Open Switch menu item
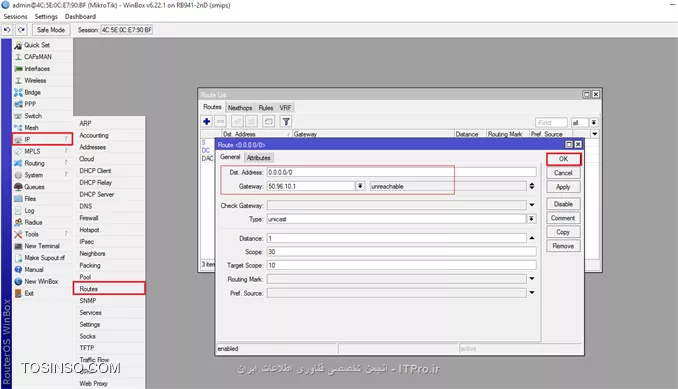 pos(42,116)
